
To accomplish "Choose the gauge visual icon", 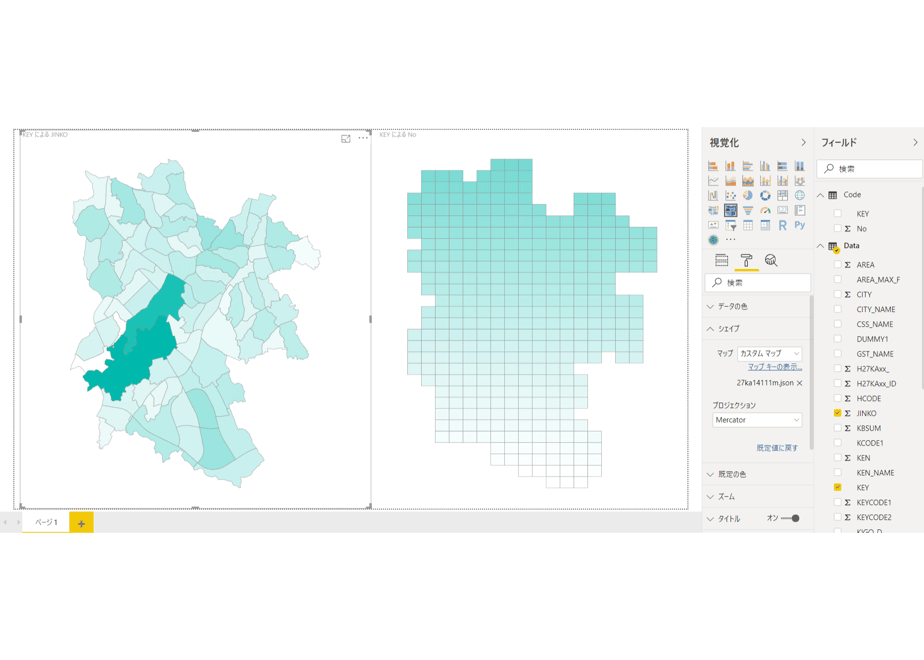I will click(x=765, y=210).
